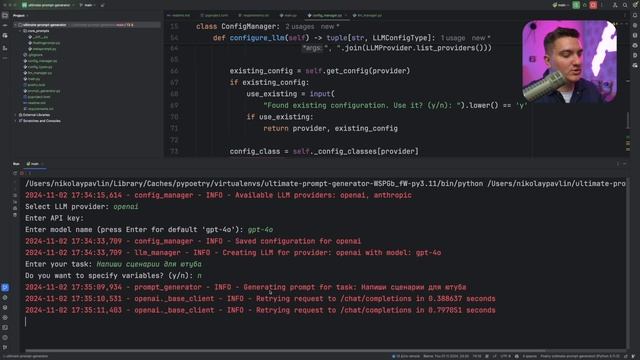This screenshot has width=640, height=360.
Task: Switch to the main.py editor tab
Action: pyautogui.click(x=288, y=16)
